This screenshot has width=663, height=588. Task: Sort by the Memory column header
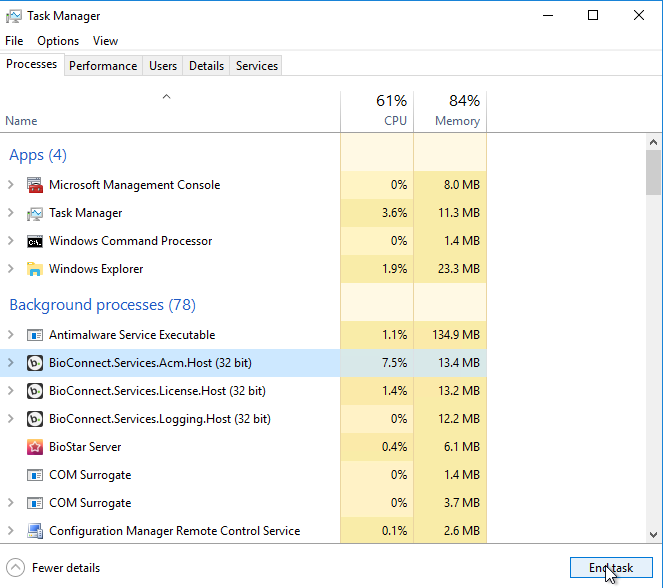pyautogui.click(x=450, y=110)
